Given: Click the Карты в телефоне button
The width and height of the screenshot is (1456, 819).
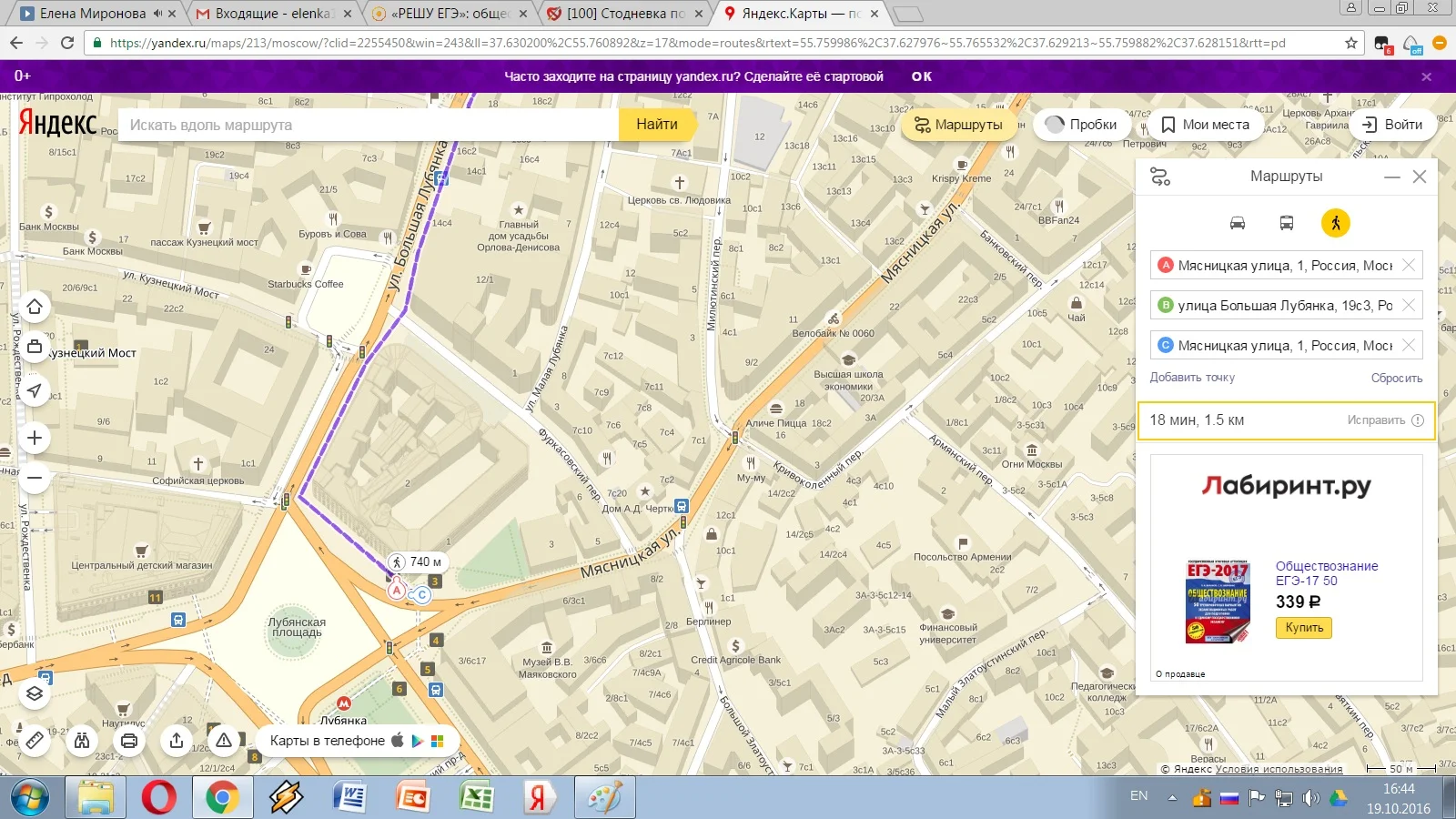Looking at the screenshot, I should click(x=357, y=741).
